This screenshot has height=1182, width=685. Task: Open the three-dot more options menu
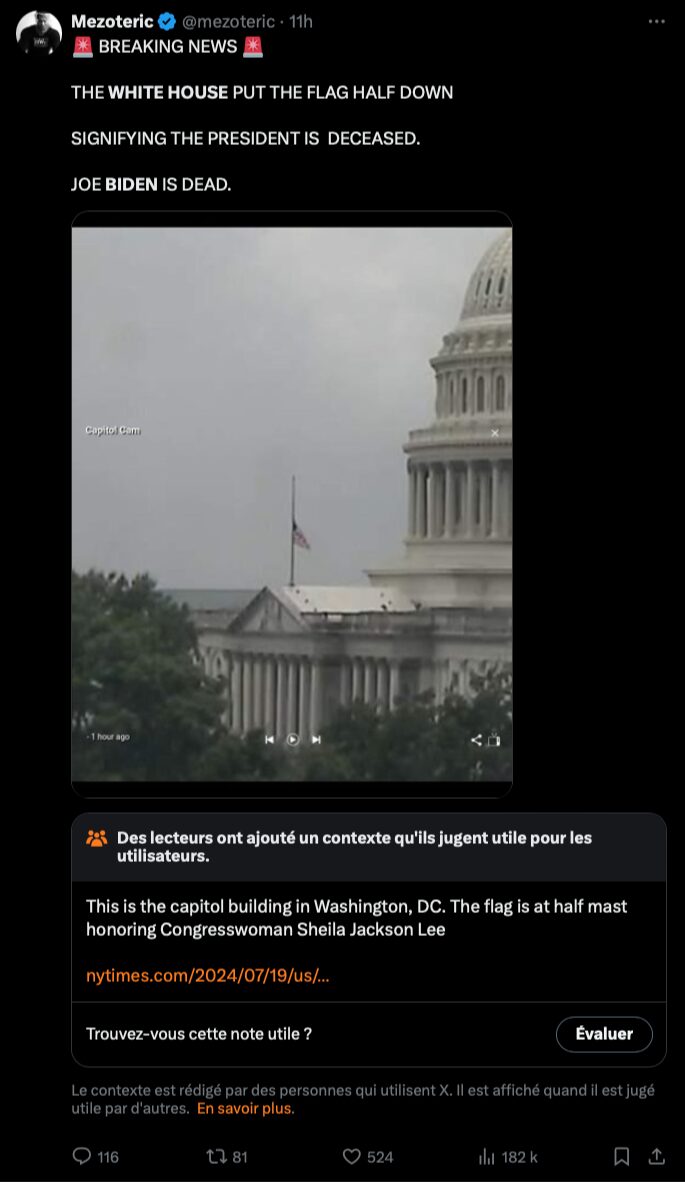coord(656,21)
